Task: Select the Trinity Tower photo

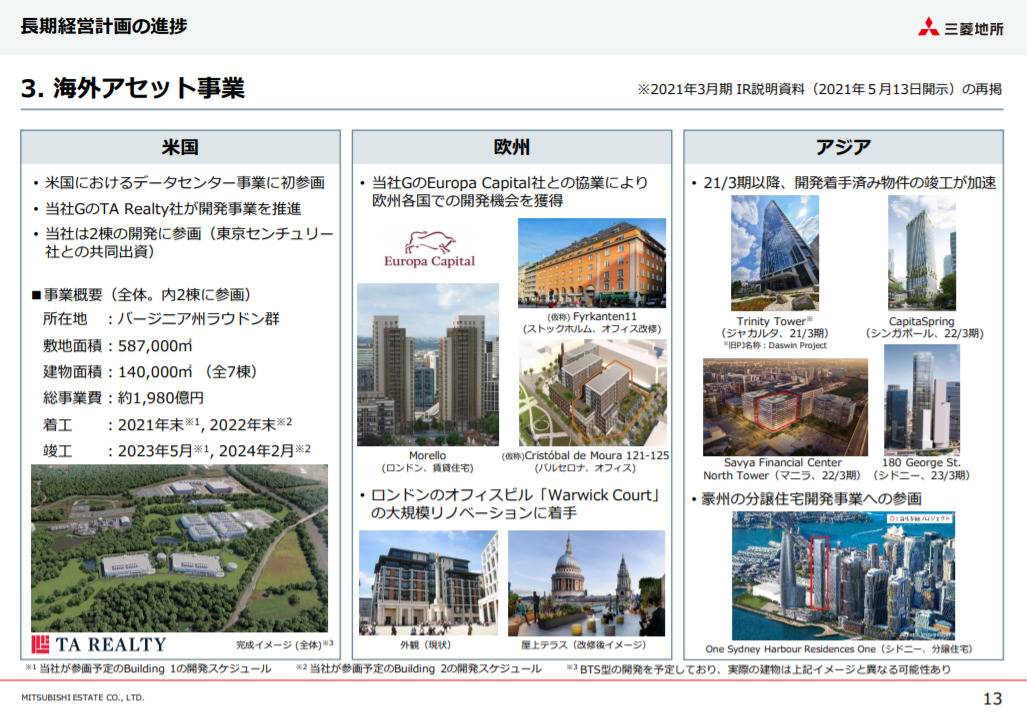Action: click(x=775, y=253)
